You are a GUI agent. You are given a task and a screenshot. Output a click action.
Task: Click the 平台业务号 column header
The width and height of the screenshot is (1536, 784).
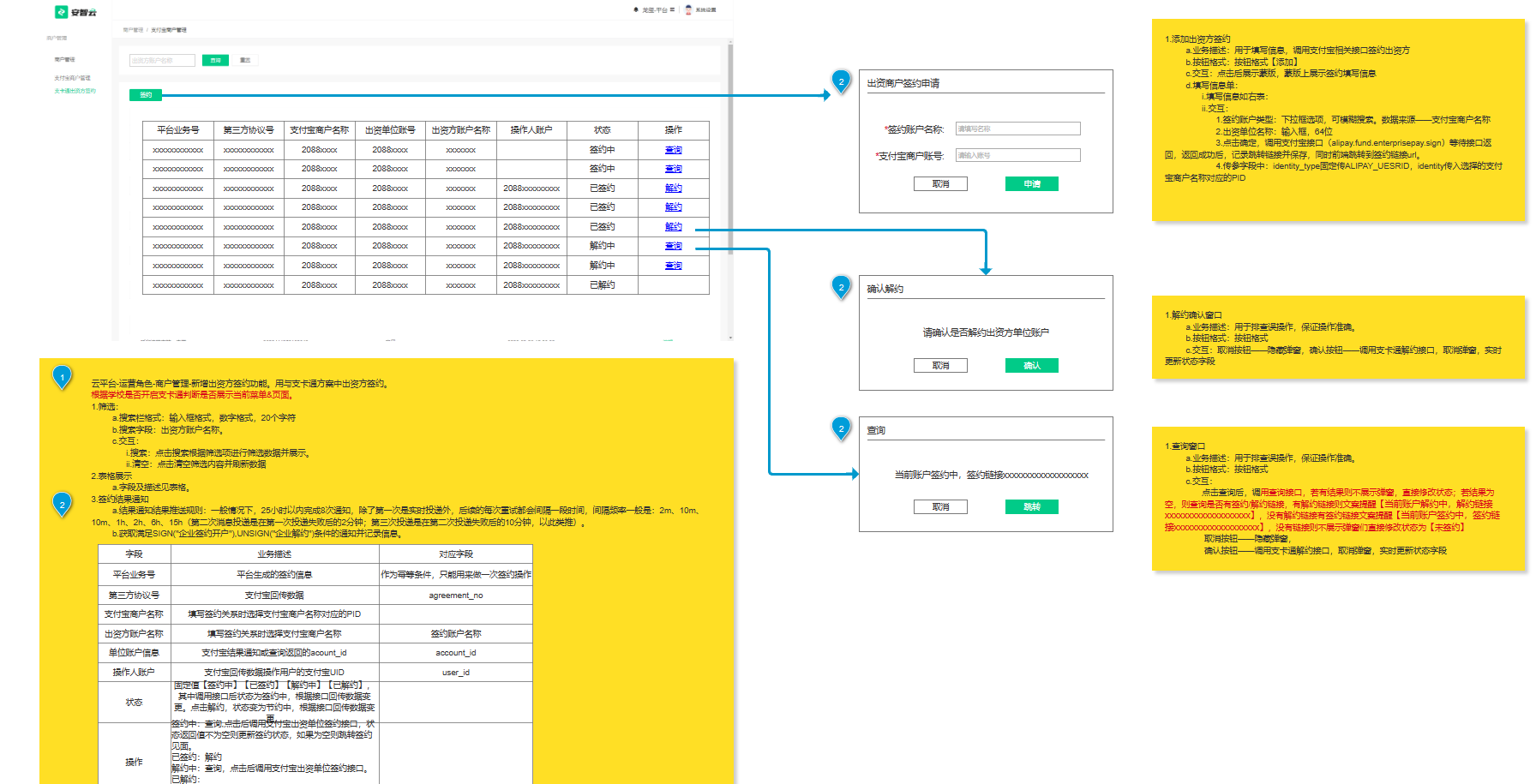pyautogui.click(x=178, y=130)
